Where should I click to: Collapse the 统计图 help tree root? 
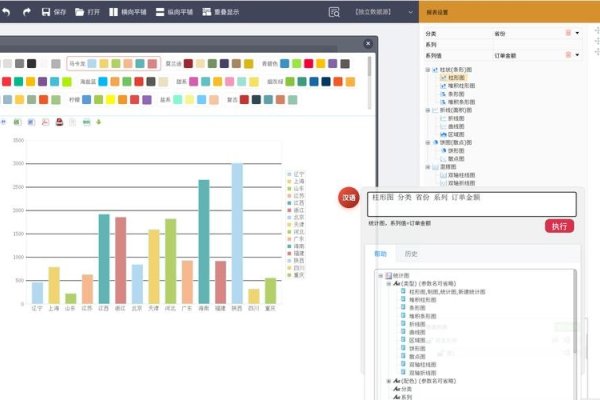380,276
